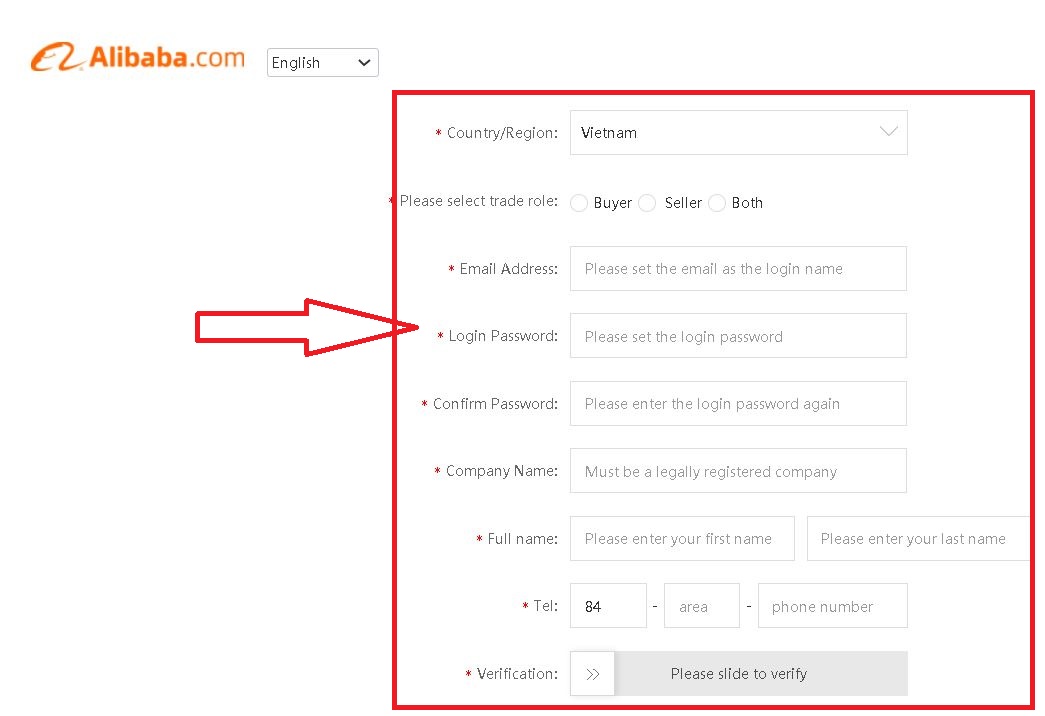1045x716 pixels.
Task: Click the Login Password label text
Action: tap(503, 336)
